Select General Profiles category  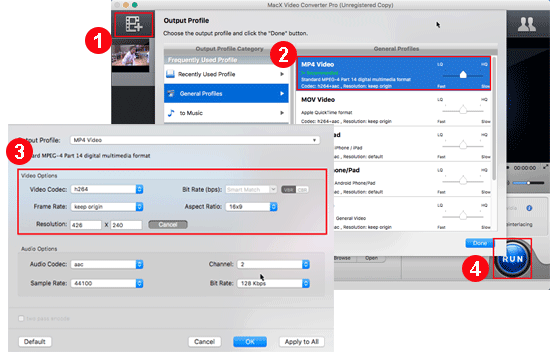[226, 93]
